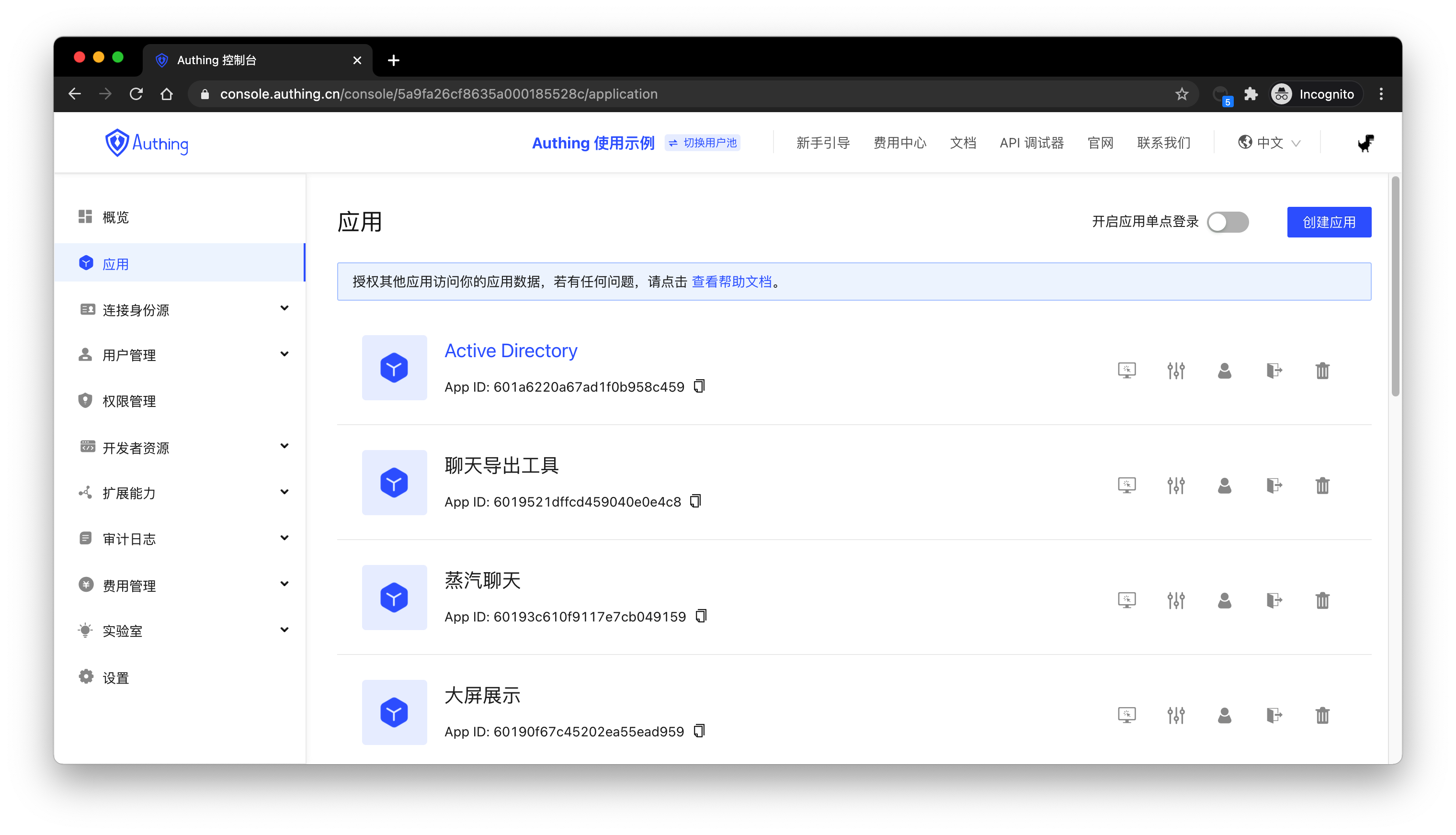The width and height of the screenshot is (1456, 835).
Task: View users icon for 蒸汽聊天
Action: [x=1224, y=600]
